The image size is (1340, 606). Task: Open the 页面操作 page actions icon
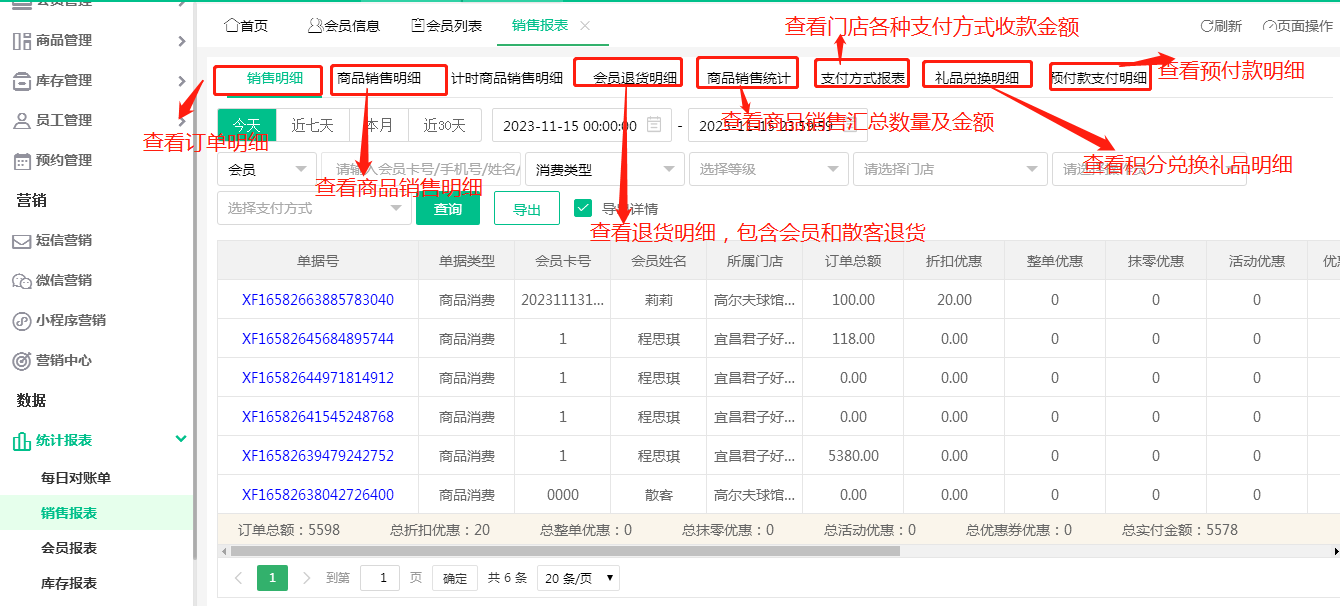click(1268, 27)
